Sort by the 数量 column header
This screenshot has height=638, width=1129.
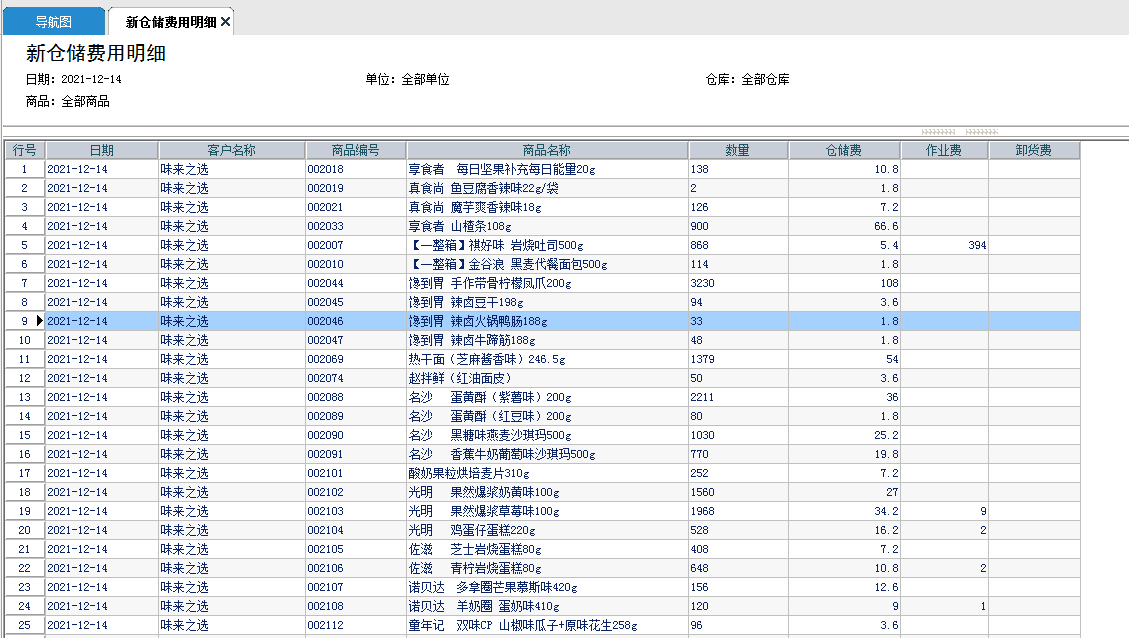click(x=737, y=150)
